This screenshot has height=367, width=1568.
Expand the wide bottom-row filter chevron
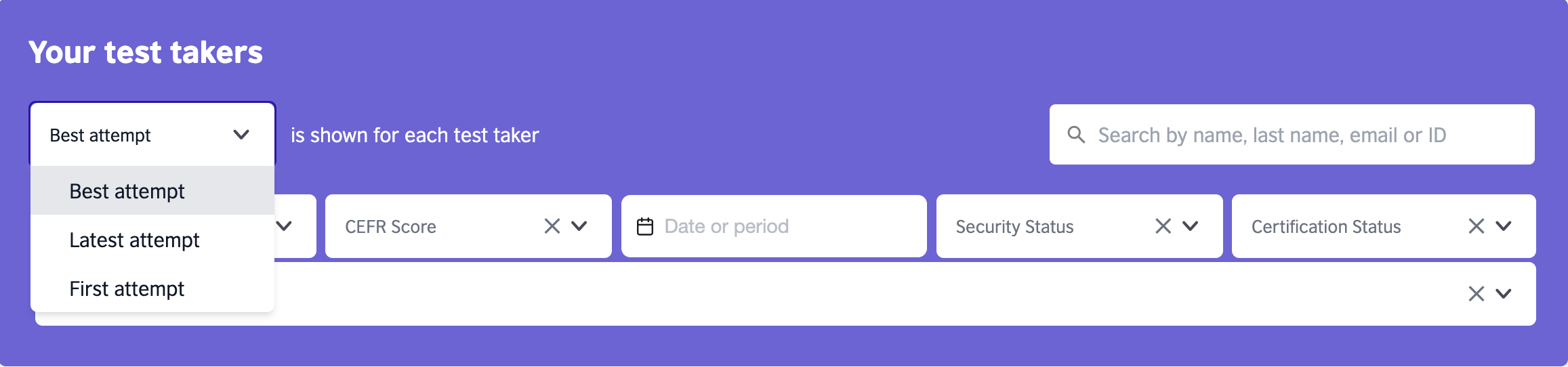pos(1504,294)
